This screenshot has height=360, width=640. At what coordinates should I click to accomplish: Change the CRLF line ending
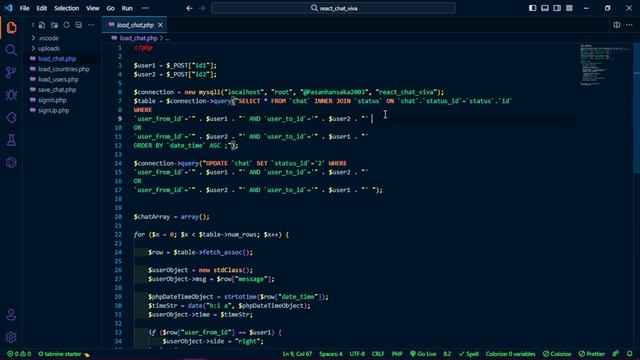(378, 353)
